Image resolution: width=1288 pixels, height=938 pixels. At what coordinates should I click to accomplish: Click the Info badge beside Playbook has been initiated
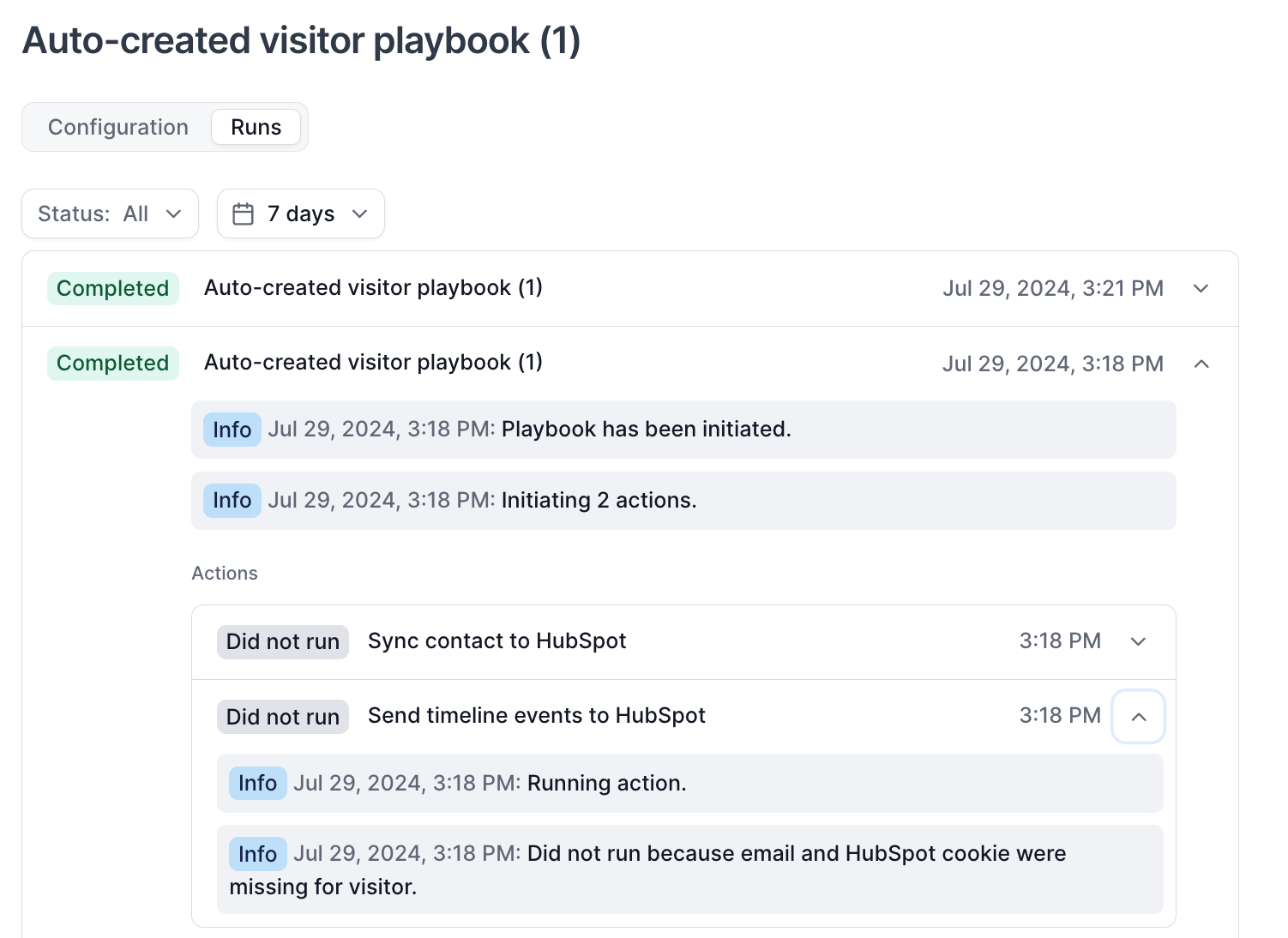(x=232, y=430)
